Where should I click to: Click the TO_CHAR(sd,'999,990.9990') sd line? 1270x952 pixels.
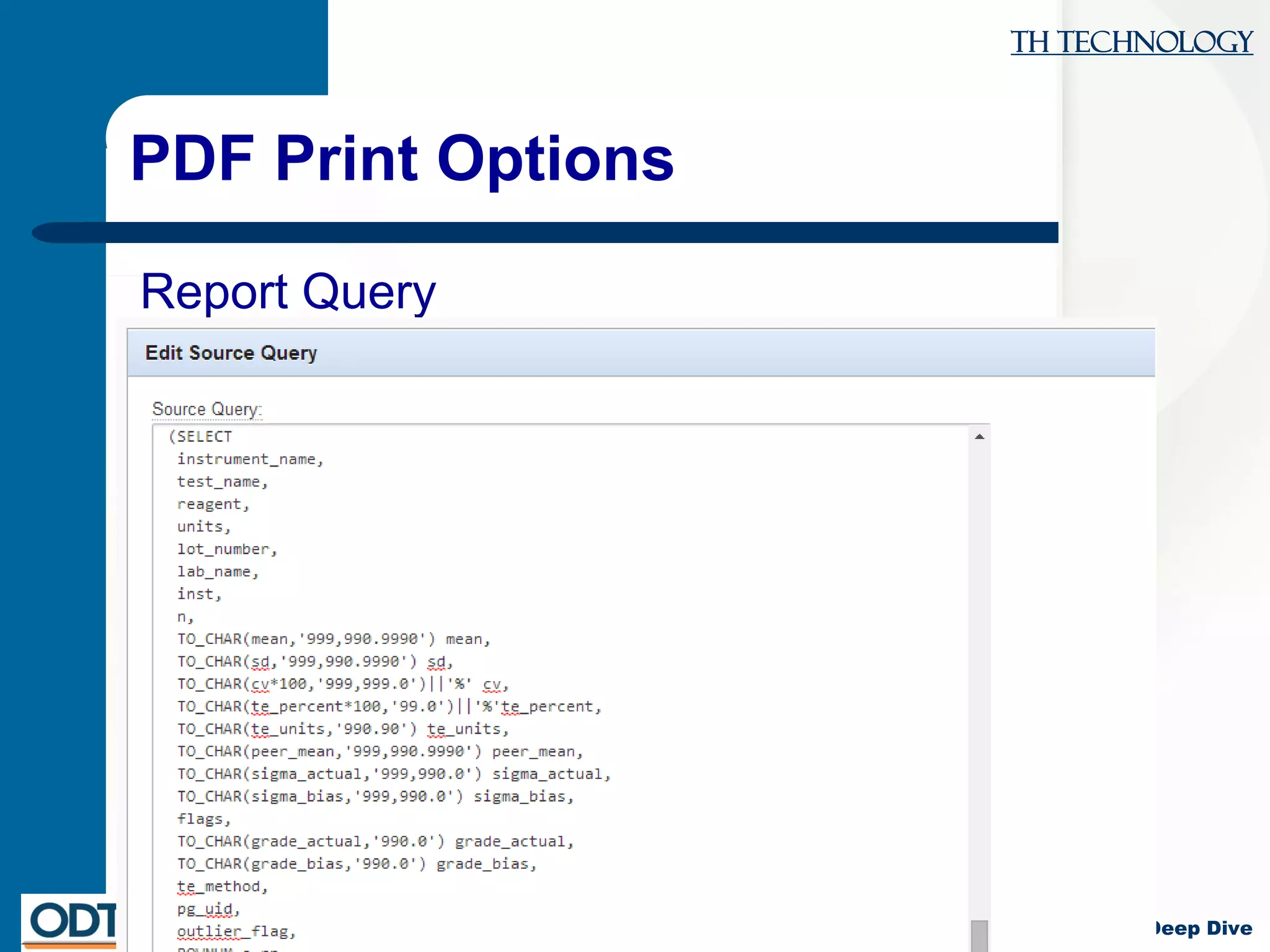316,661
